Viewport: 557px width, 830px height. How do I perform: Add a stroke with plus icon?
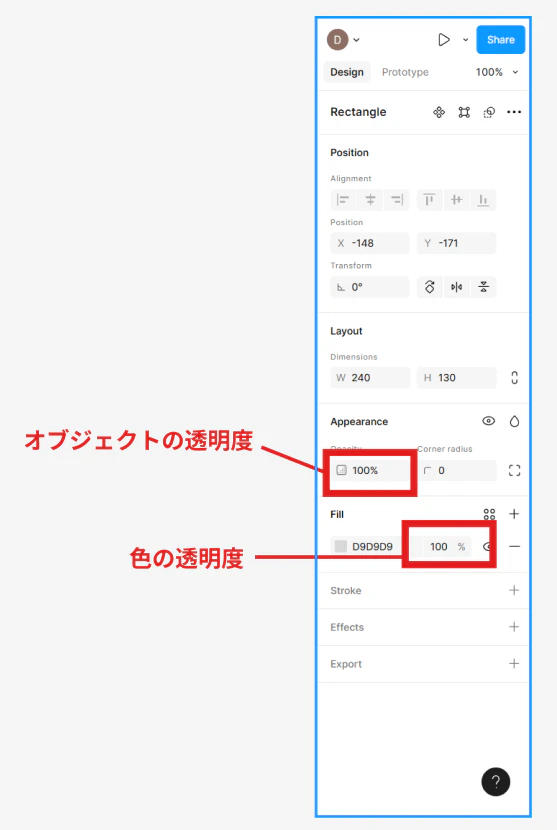tap(514, 590)
